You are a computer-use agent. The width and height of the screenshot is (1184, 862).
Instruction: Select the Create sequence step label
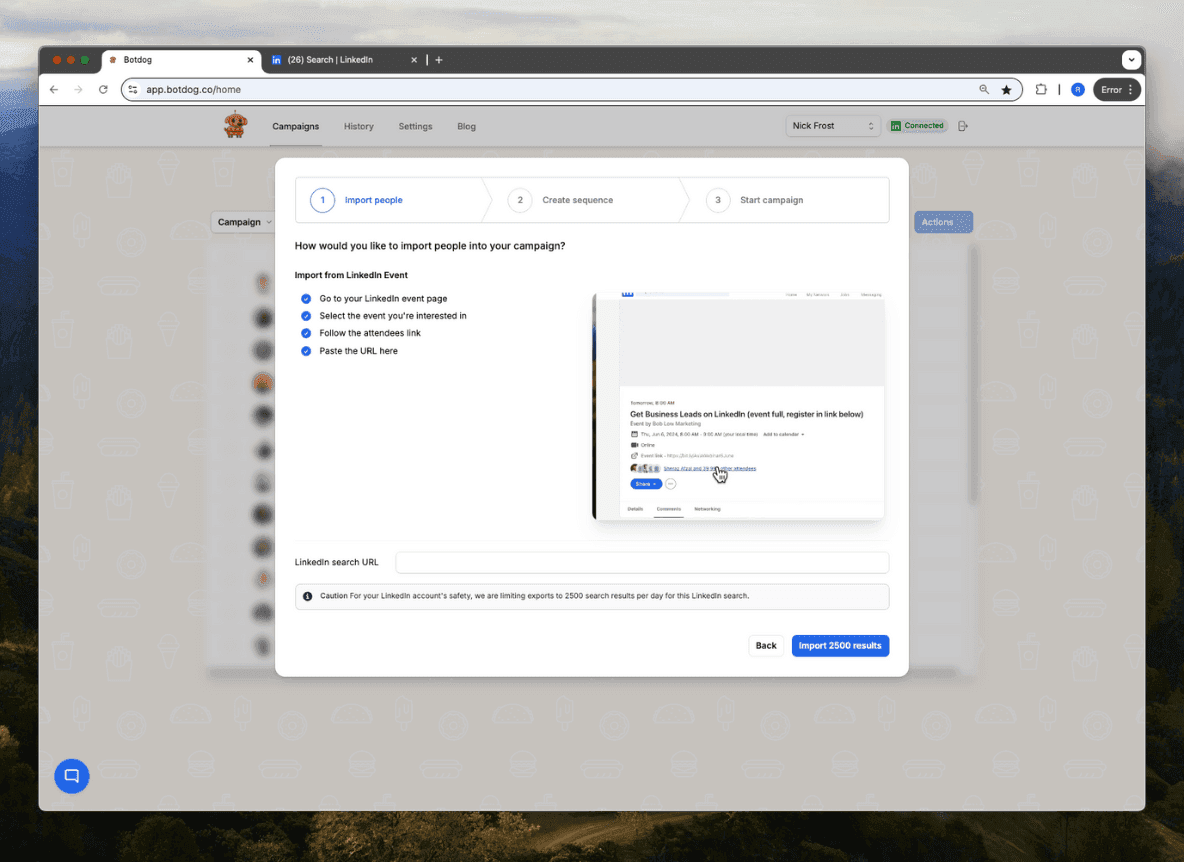577,200
